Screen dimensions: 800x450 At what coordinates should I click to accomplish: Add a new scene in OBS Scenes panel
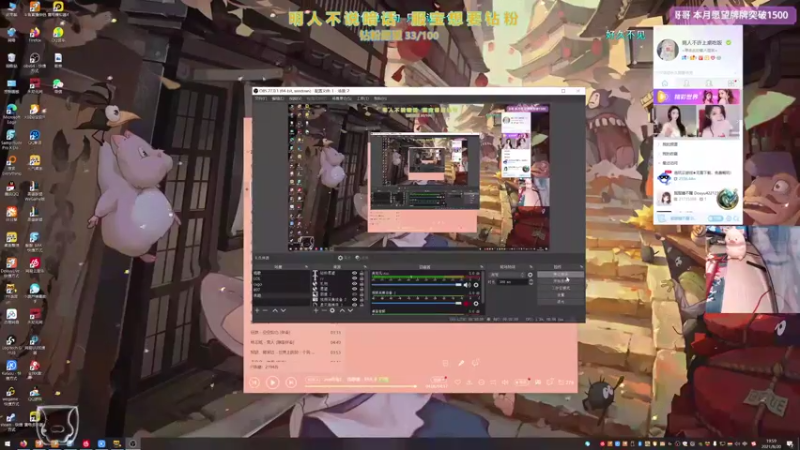click(258, 311)
